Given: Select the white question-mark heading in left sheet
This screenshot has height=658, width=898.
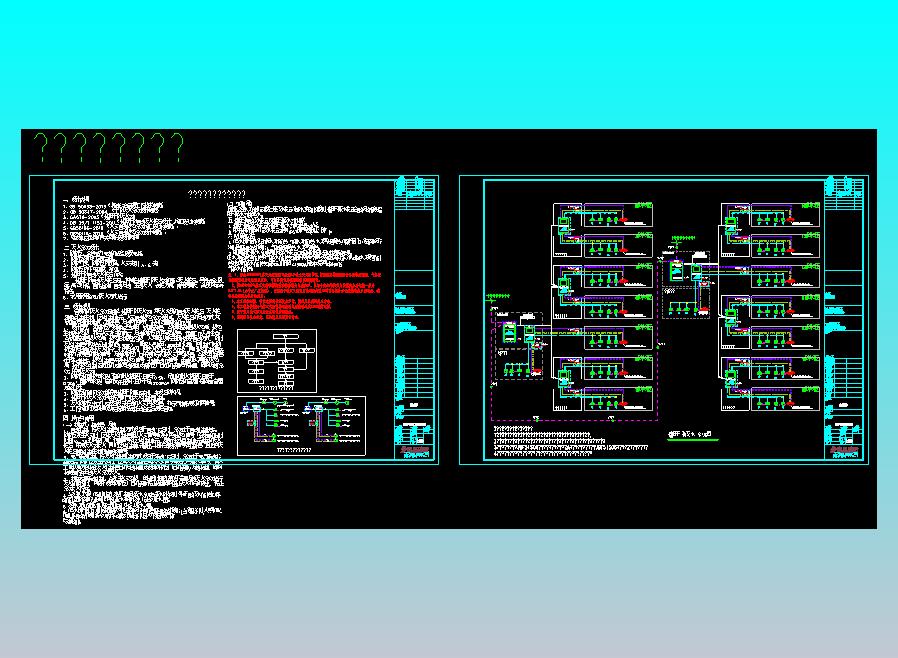Looking at the screenshot, I should point(217,195).
